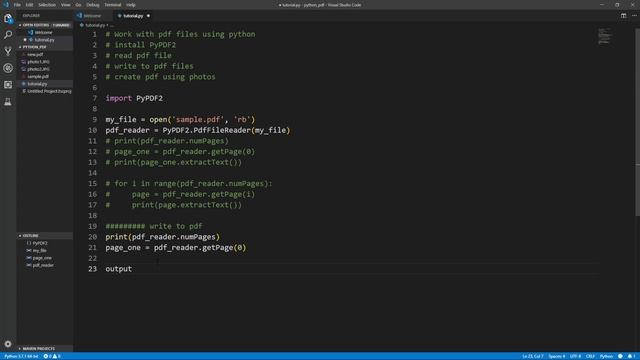Click 'page_one = pdf_reader.getPage(0)' on line 21
The width and height of the screenshot is (640, 360).
click(x=176, y=248)
